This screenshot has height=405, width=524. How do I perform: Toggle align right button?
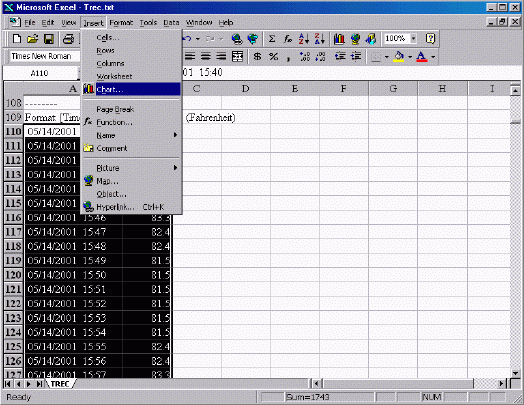(x=221, y=56)
